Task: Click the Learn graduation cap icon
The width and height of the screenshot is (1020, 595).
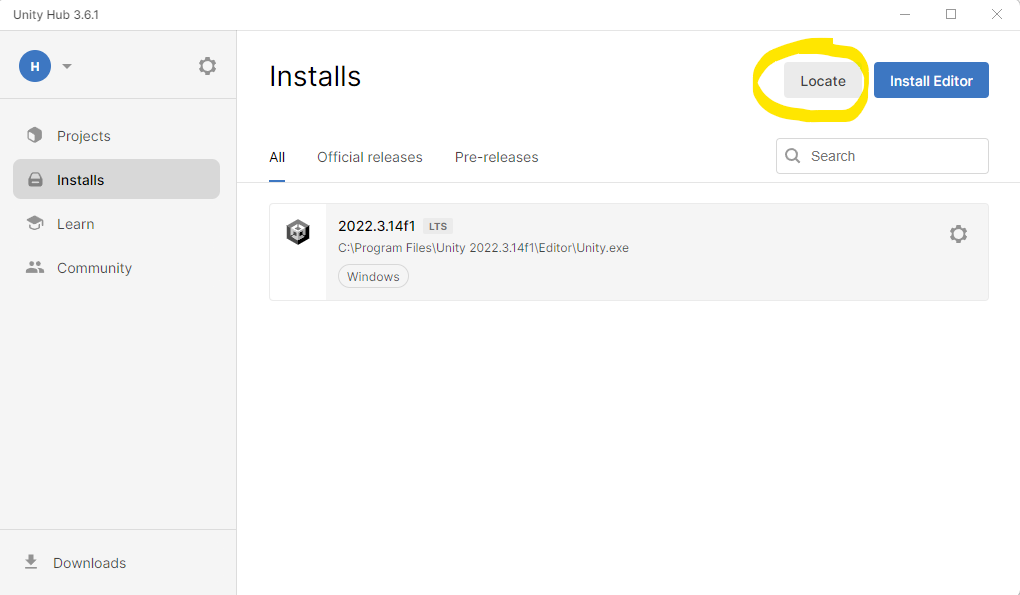Action: [x=34, y=223]
